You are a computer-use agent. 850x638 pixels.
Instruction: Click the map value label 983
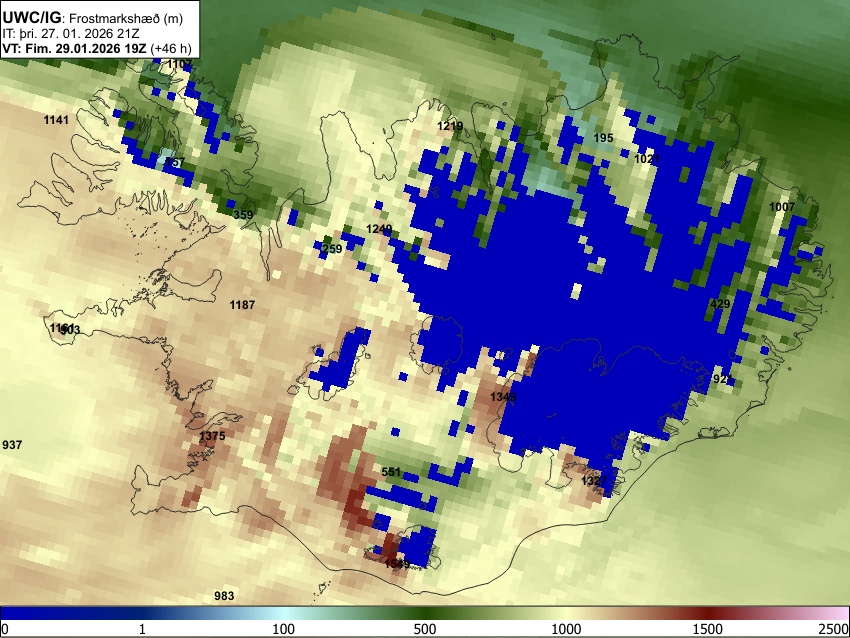pyautogui.click(x=224, y=596)
